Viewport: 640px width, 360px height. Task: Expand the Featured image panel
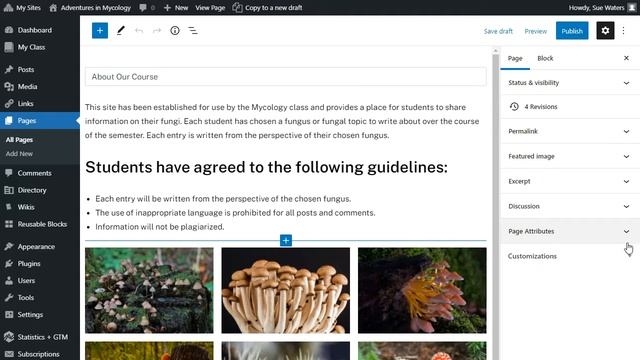coord(569,156)
